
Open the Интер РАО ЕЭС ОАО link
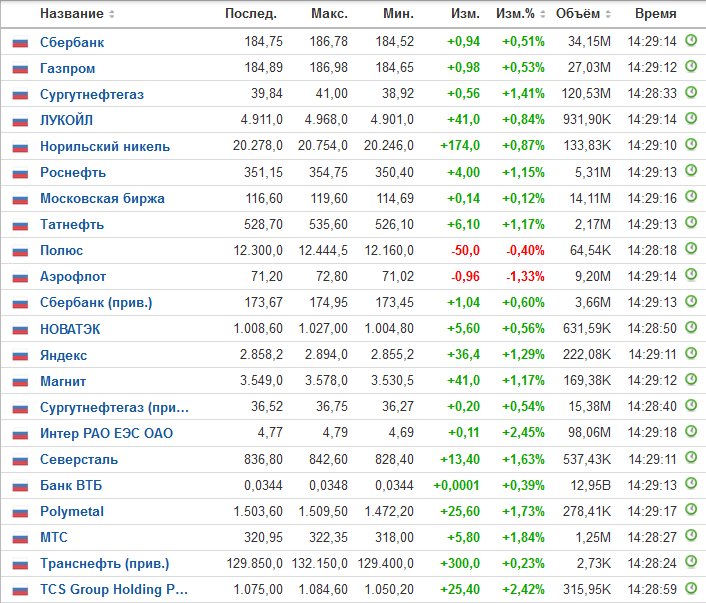pyautogui.click(x=106, y=433)
